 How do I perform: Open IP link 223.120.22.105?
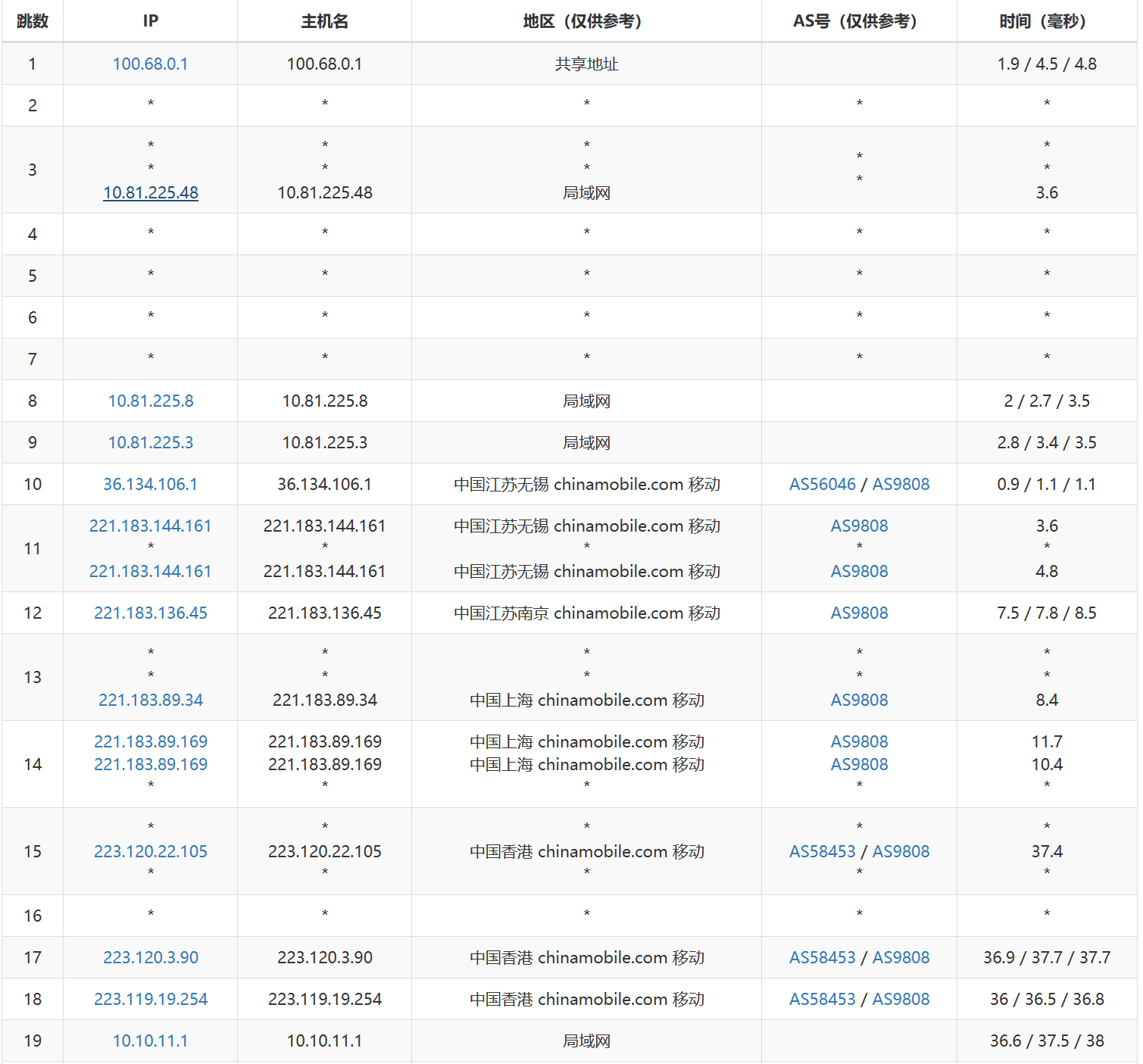point(151,851)
